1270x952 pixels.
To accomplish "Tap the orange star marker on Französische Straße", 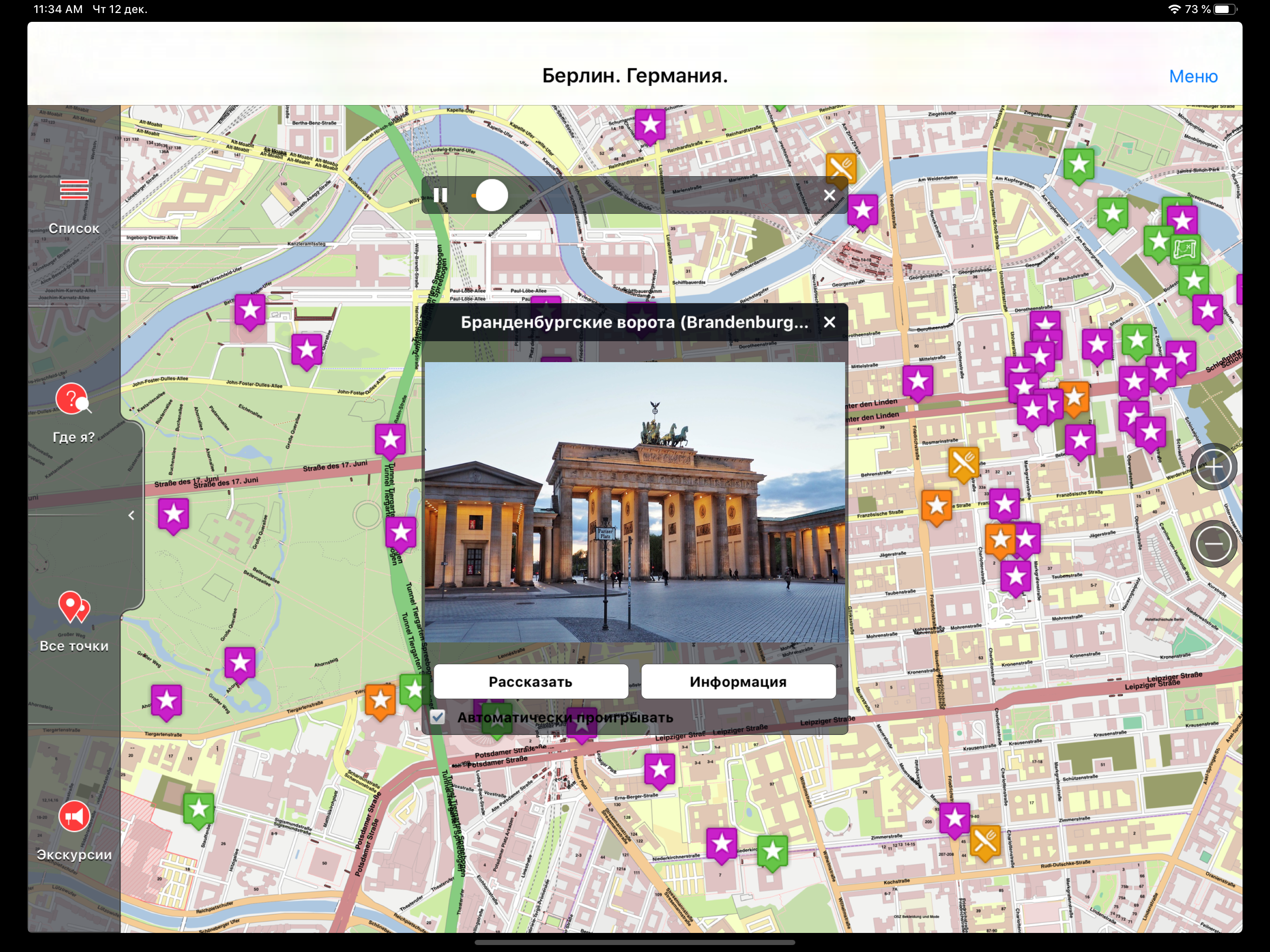I will [936, 507].
